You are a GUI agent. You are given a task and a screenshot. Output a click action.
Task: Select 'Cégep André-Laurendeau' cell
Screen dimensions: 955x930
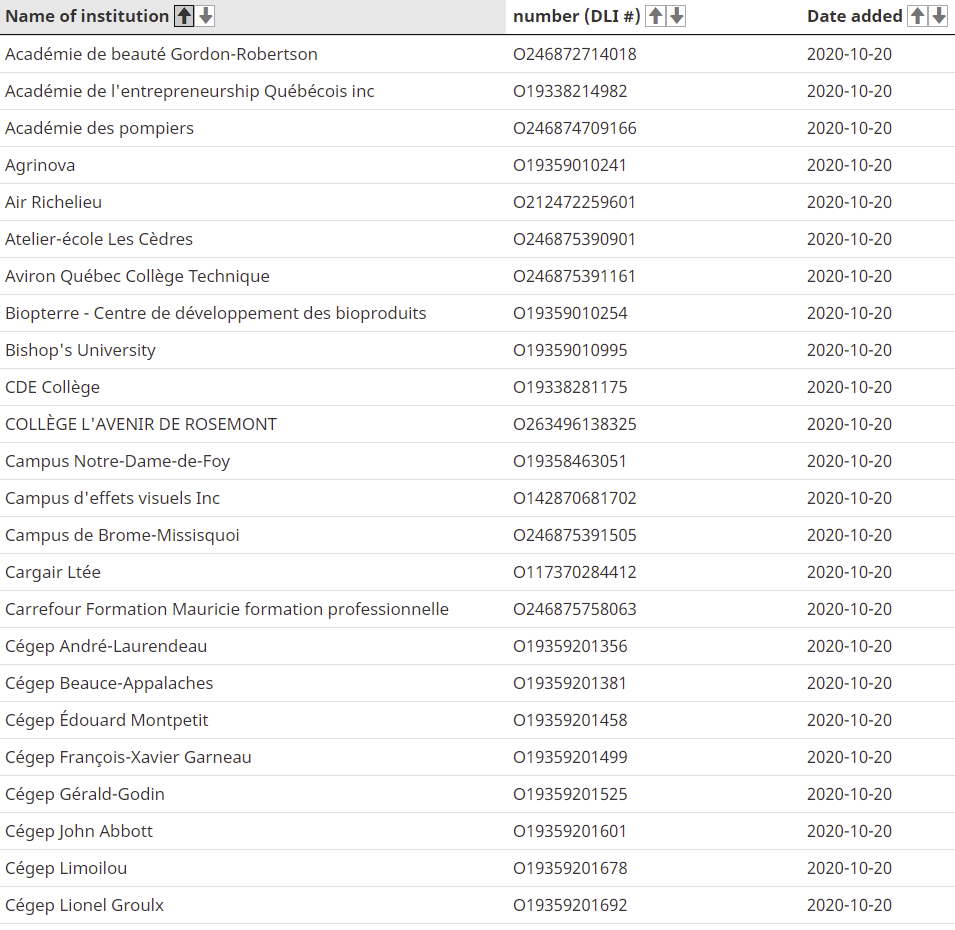click(106, 646)
